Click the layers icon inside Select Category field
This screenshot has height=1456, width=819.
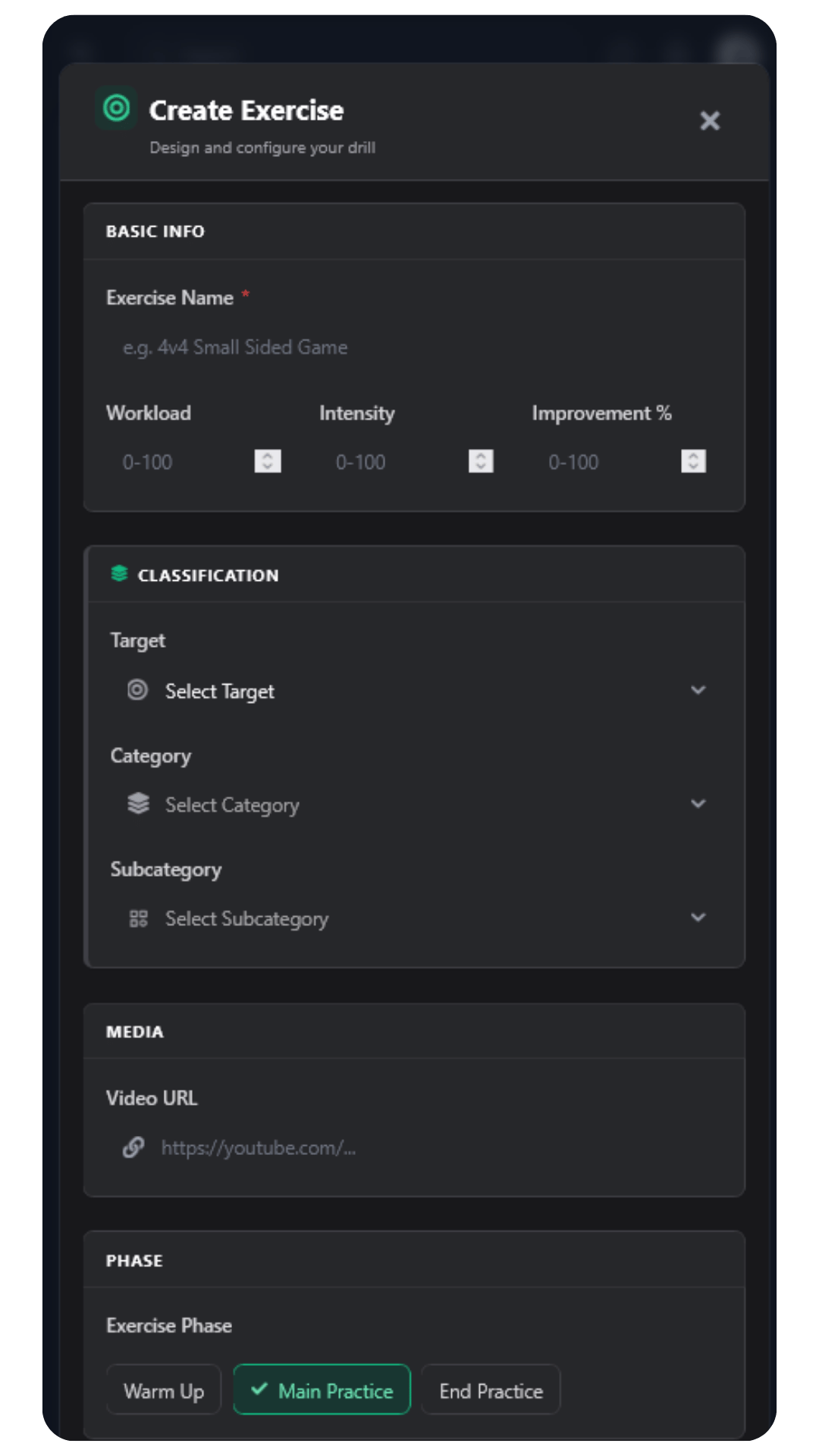pyautogui.click(x=137, y=804)
